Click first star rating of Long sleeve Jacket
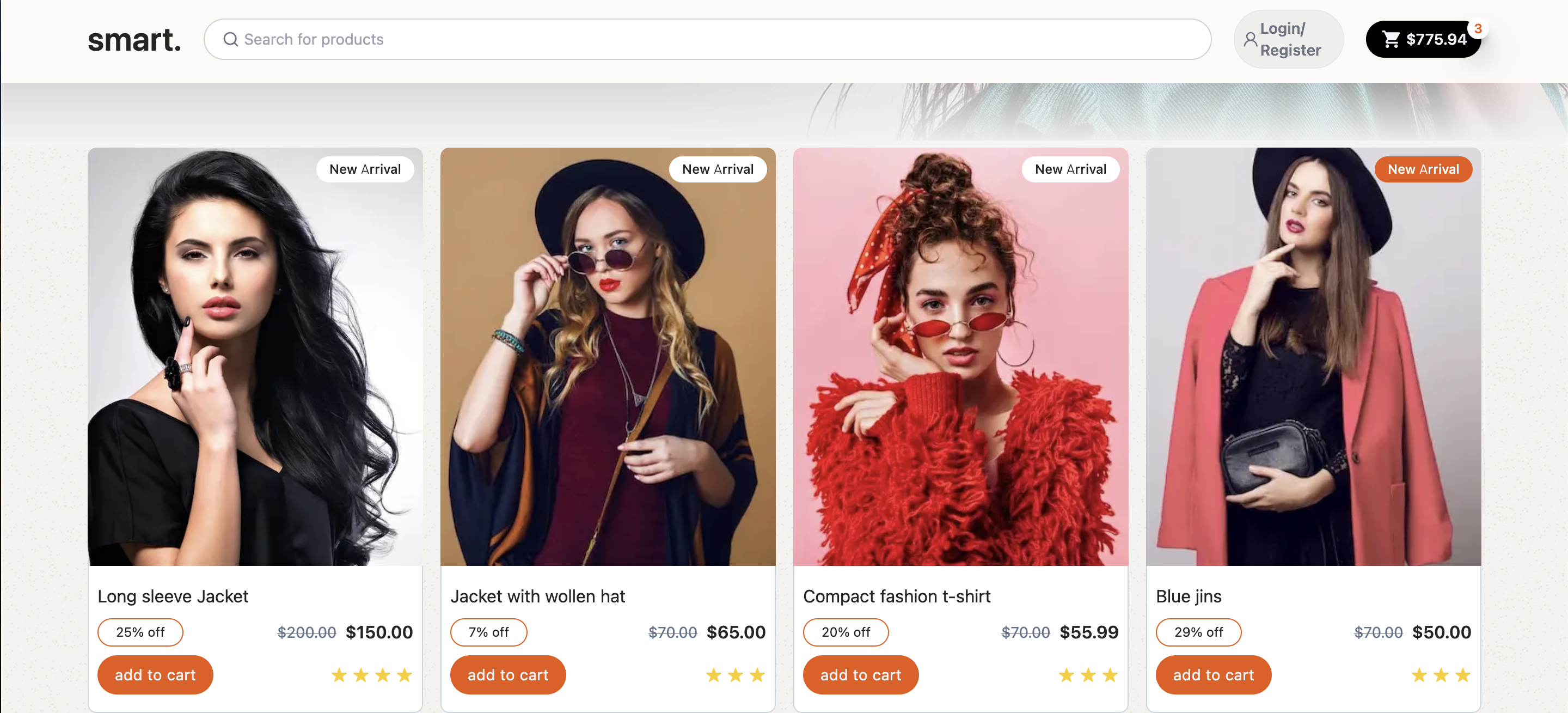 click(339, 675)
